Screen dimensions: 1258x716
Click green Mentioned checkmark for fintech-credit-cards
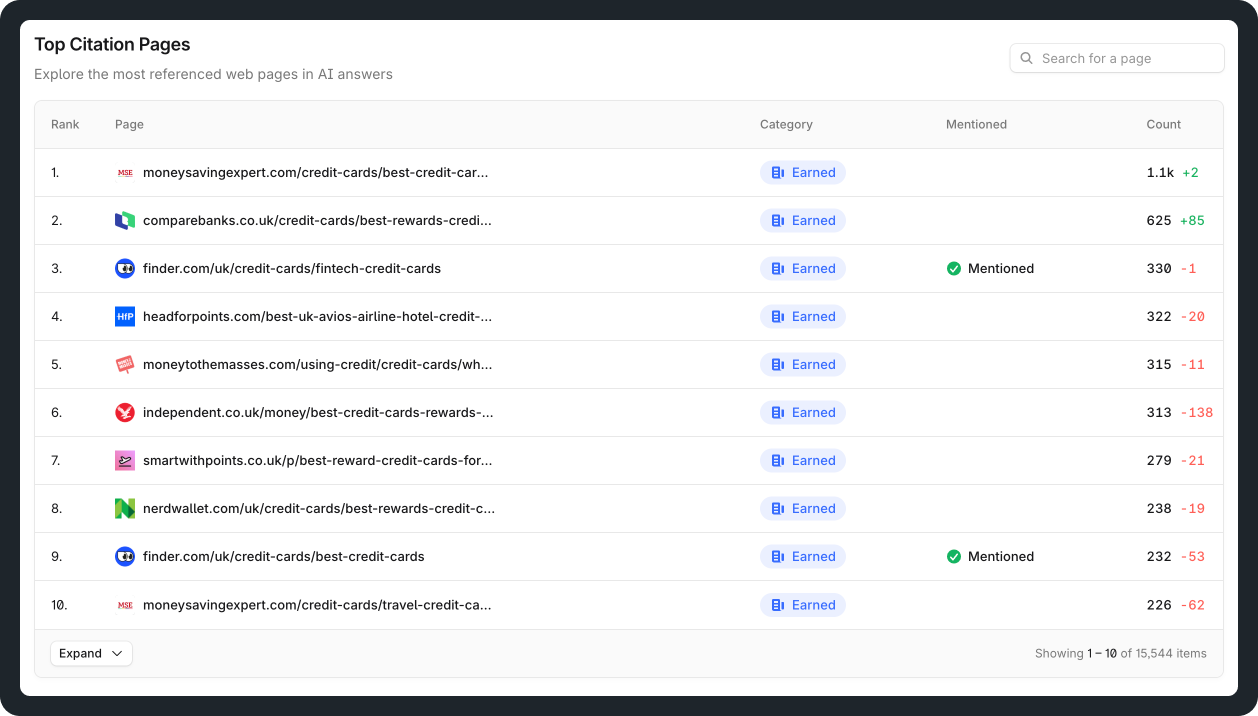coord(954,269)
